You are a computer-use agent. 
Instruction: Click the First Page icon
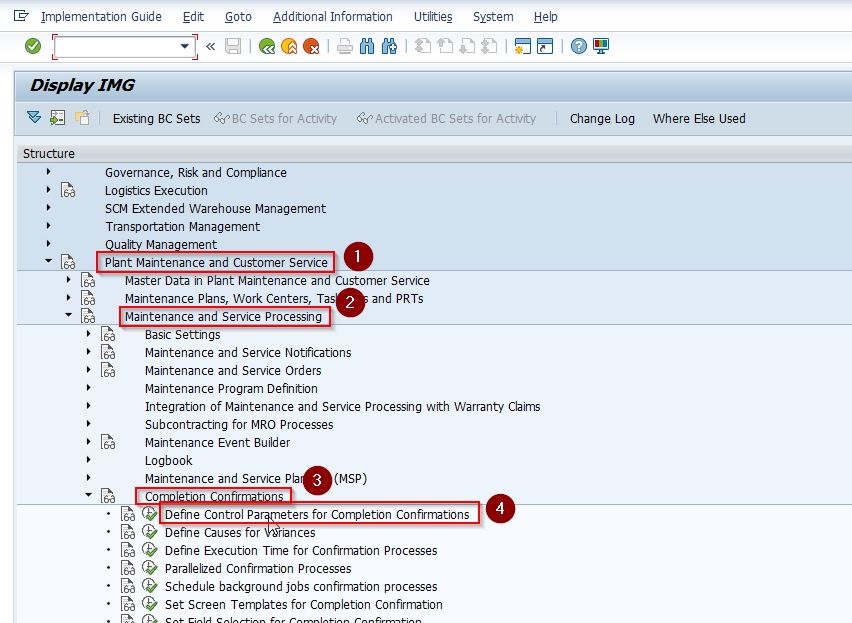[x=422, y=46]
